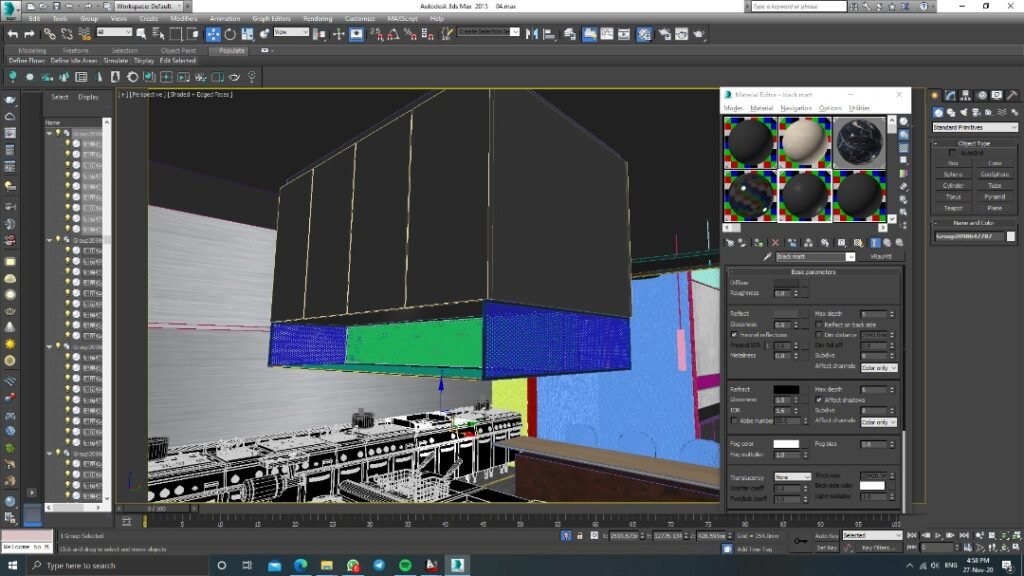The height and width of the screenshot is (576, 1024).
Task: Toggle the Affect shadows checkbox
Action: (x=819, y=400)
